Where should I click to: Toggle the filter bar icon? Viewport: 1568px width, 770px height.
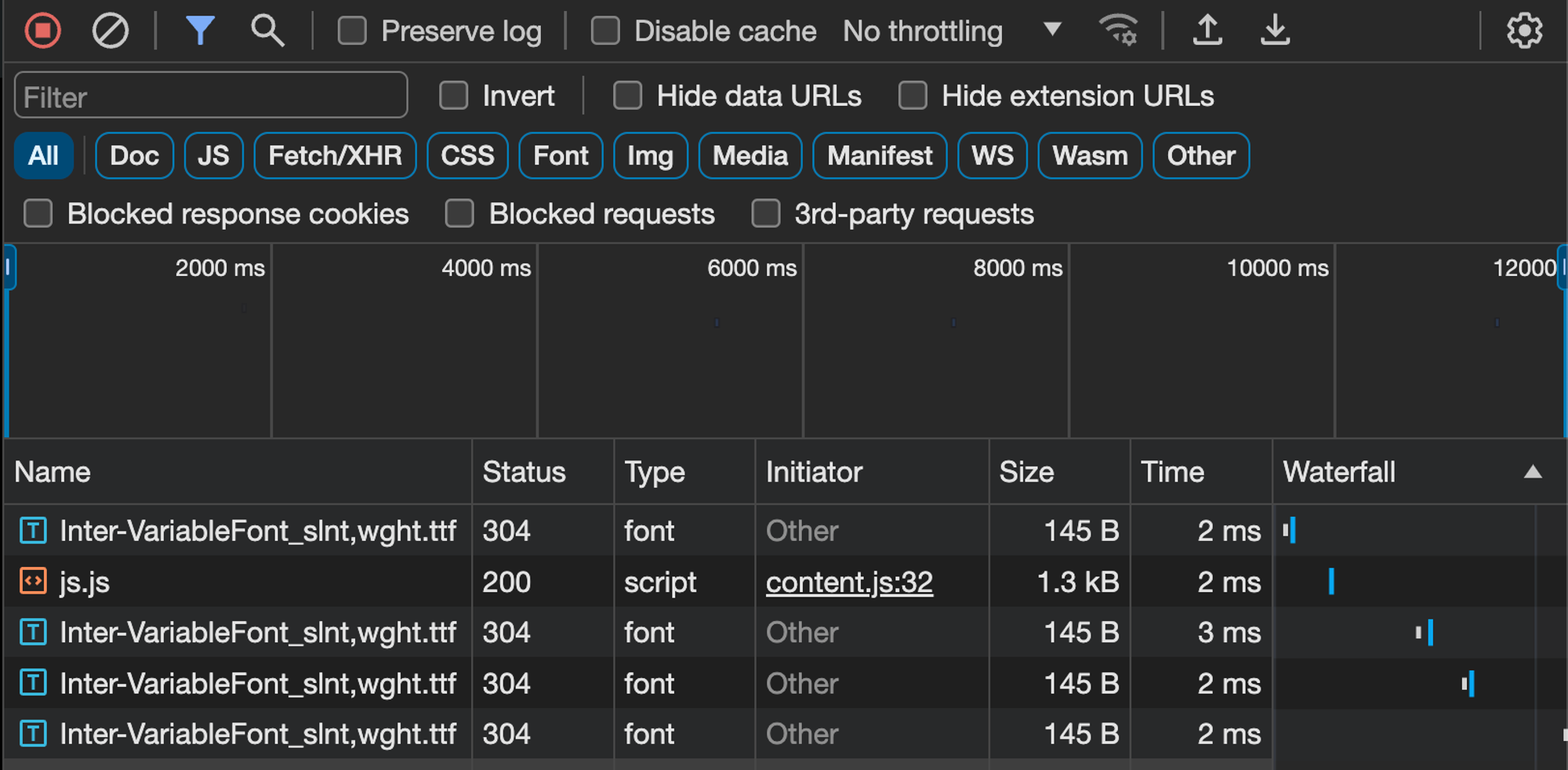click(x=200, y=31)
